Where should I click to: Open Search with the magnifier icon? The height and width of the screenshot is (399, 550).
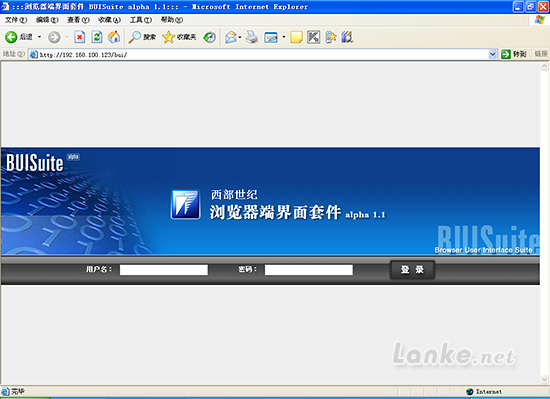(x=135, y=37)
